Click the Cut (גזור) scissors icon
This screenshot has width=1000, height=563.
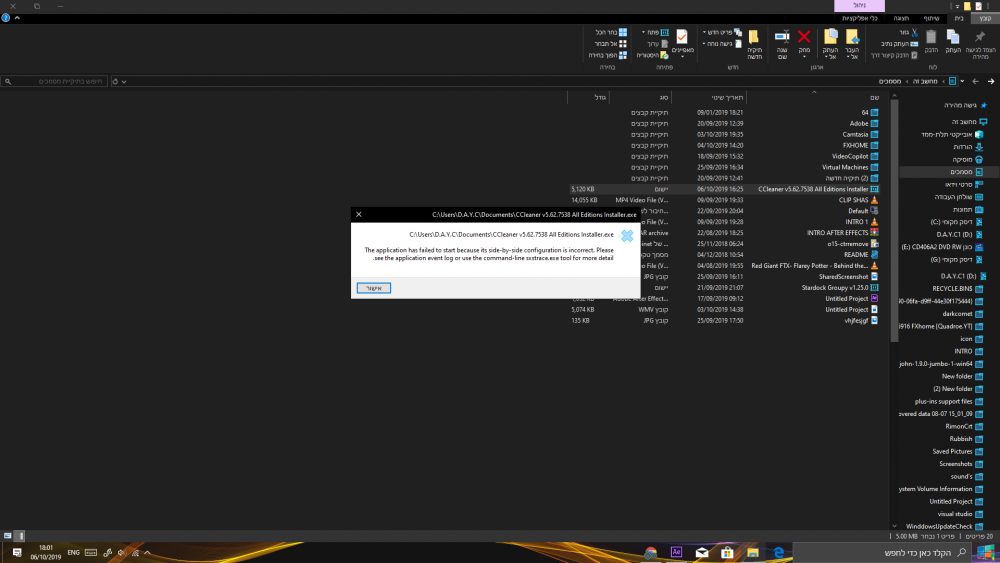[914, 33]
